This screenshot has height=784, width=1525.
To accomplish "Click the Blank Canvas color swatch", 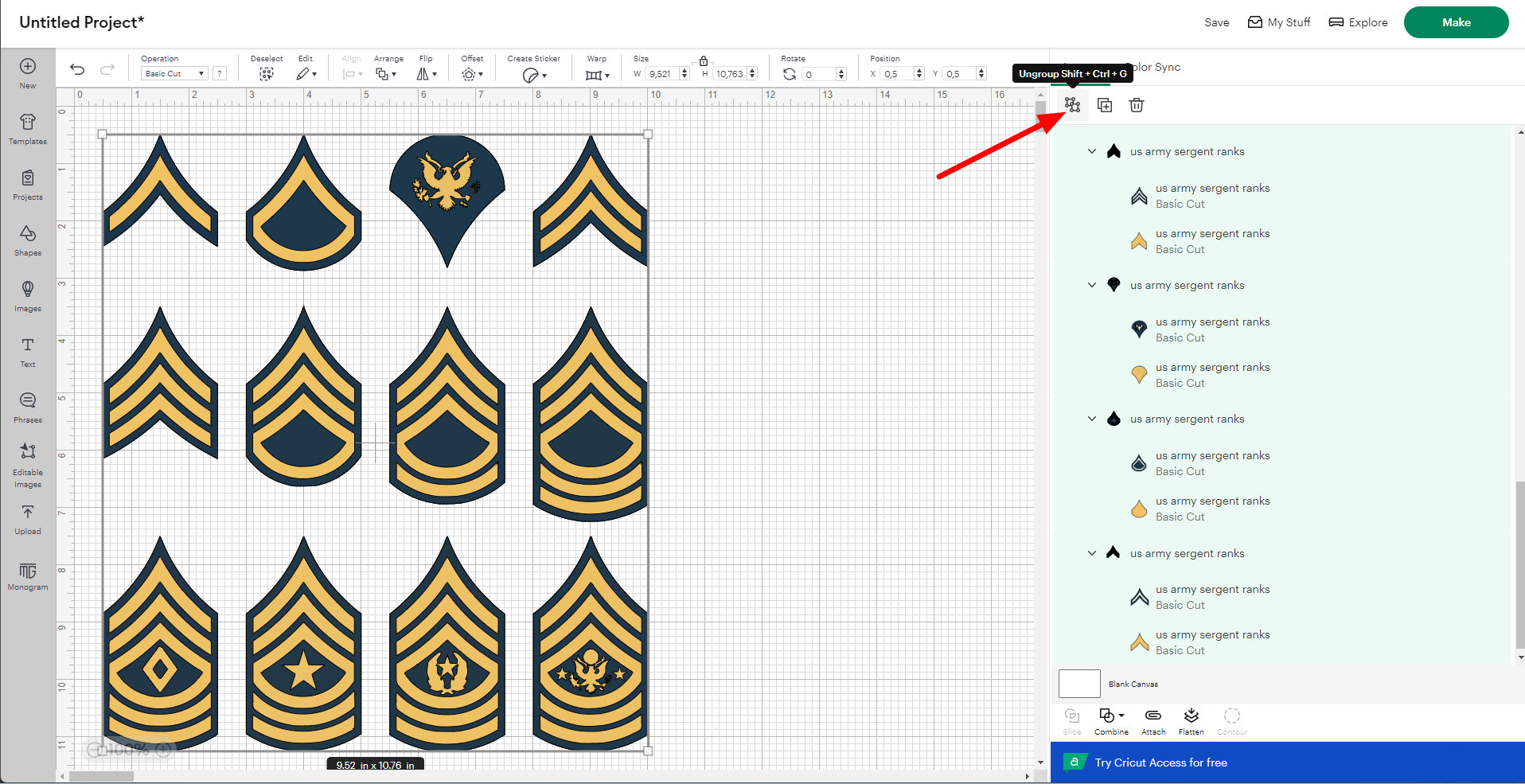I will (x=1078, y=683).
